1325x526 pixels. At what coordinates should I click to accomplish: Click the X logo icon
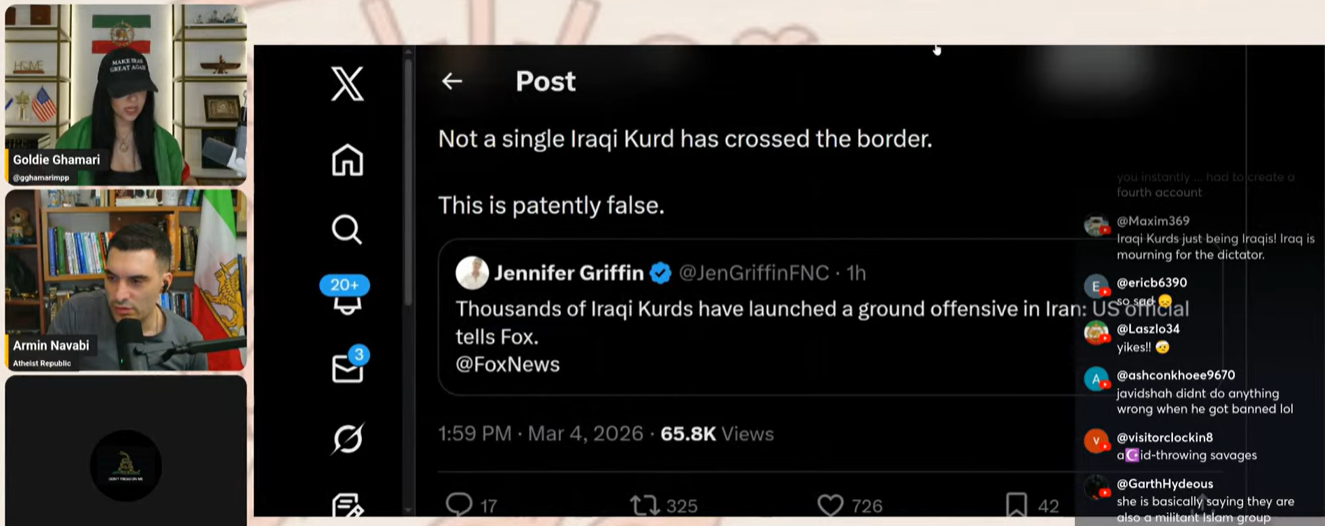coord(347,83)
